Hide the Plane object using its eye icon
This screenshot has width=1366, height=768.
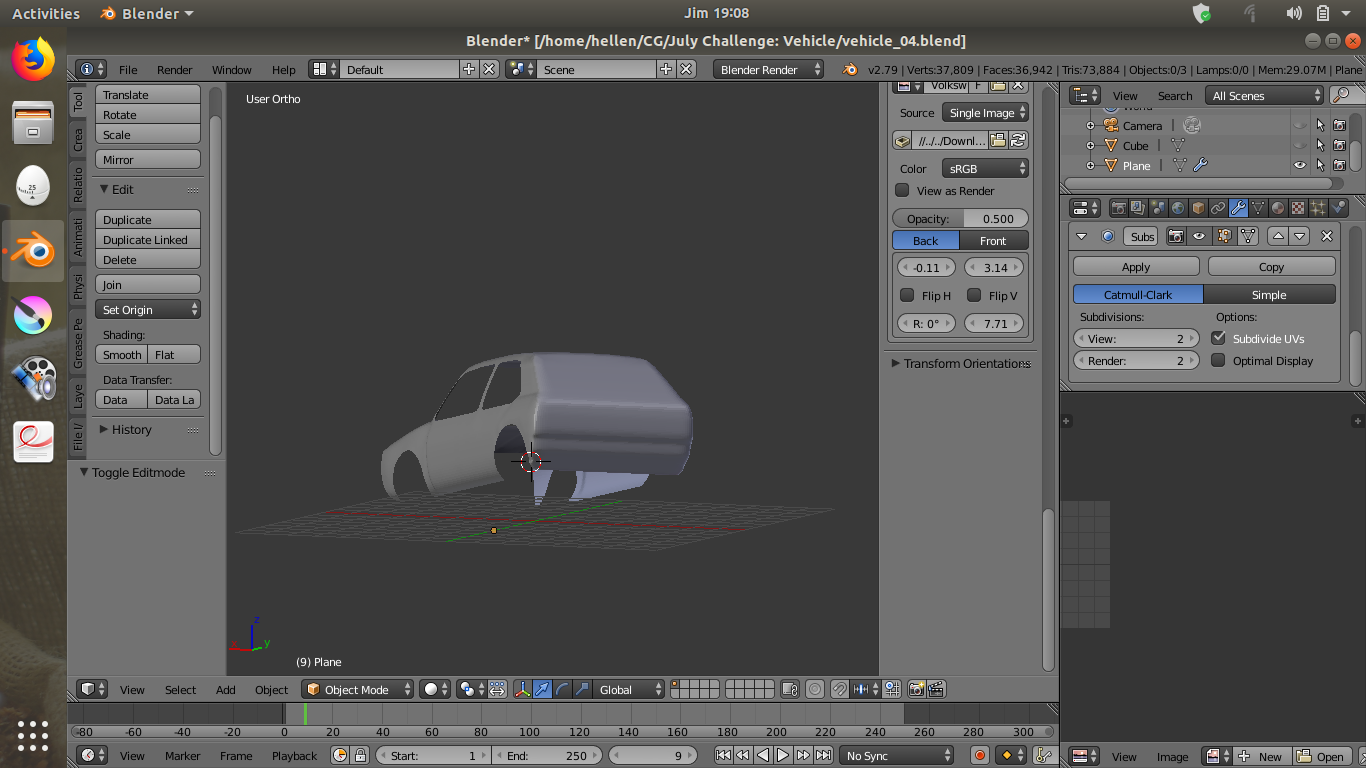click(x=1299, y=166)
